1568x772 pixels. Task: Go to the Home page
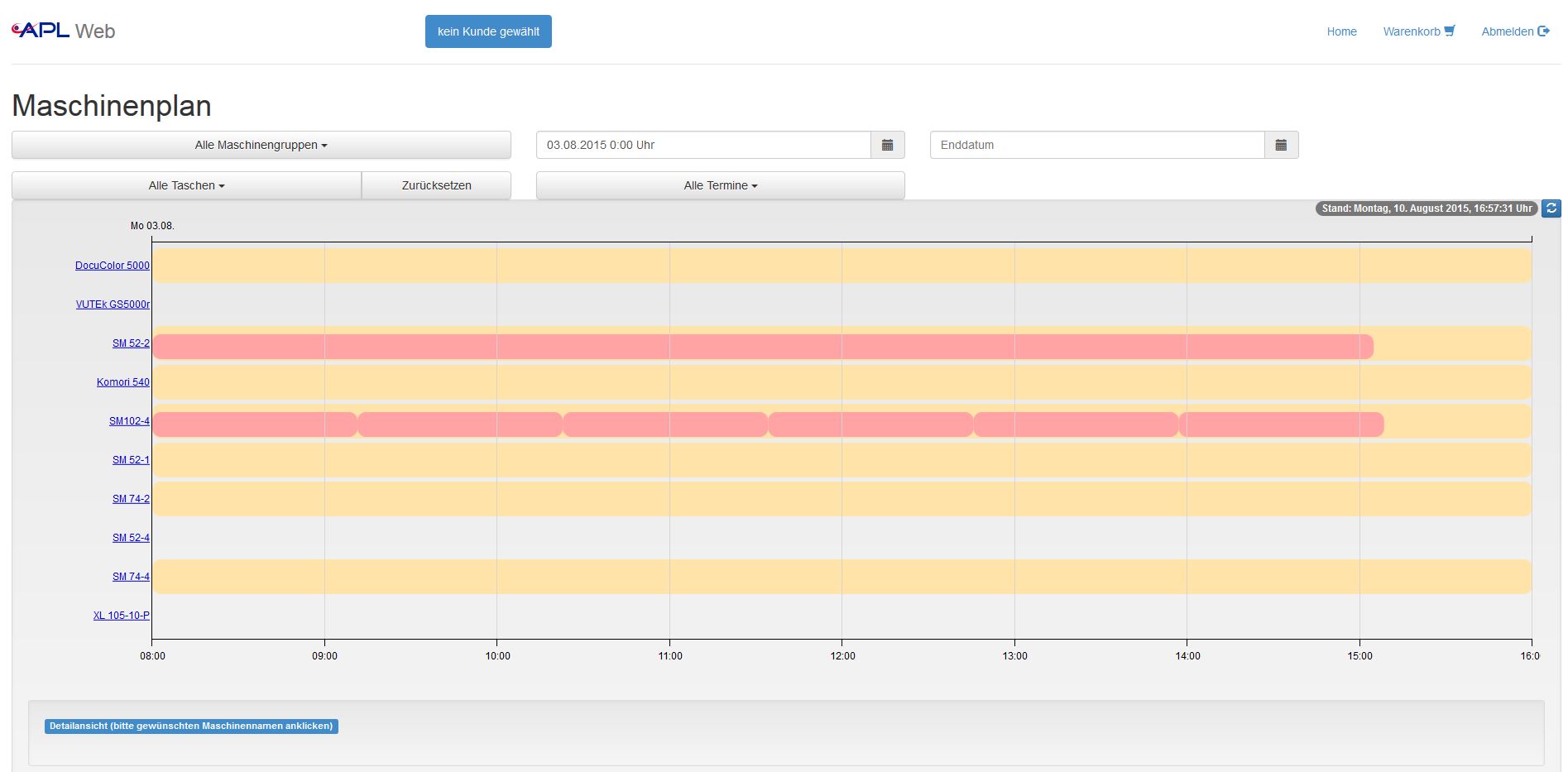(x=1341, y=31)
